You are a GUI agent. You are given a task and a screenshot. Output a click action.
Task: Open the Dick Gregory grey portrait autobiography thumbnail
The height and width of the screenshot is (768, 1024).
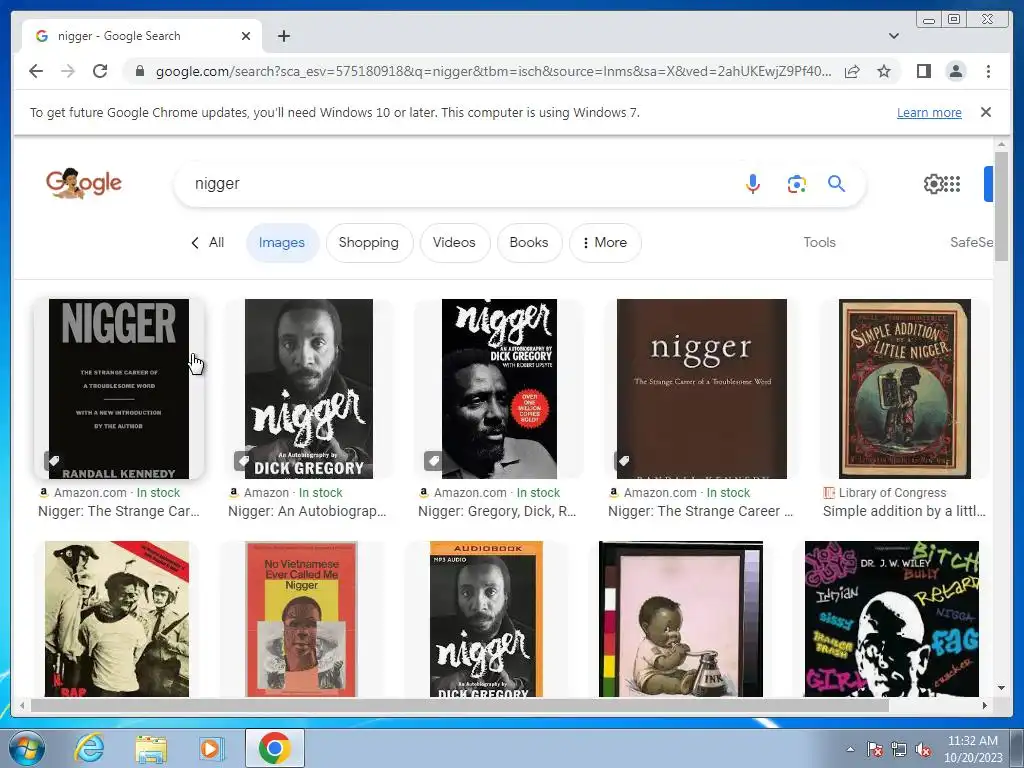tap(309, 389)
